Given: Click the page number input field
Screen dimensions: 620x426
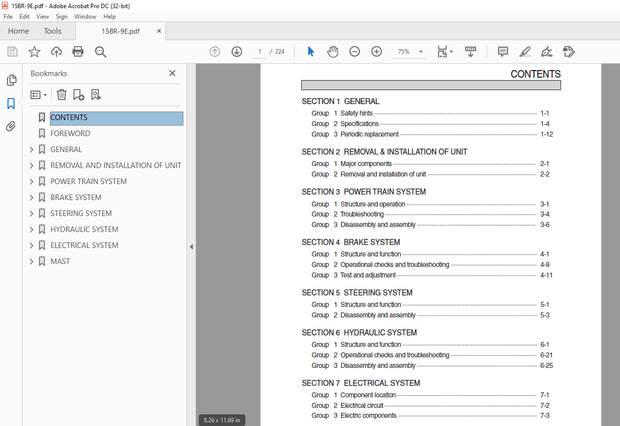Looking at the screenshot, I should pos(260,51).
